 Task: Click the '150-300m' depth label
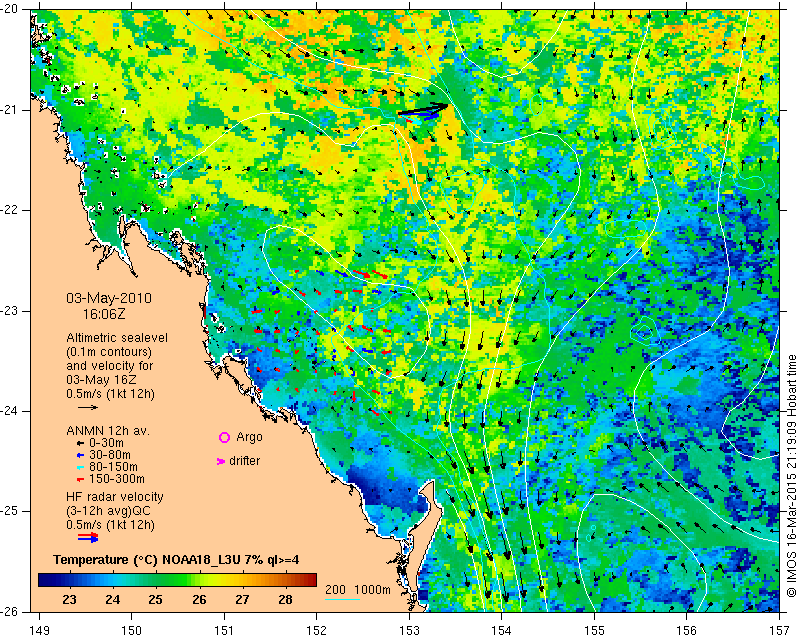pos(117,479)
